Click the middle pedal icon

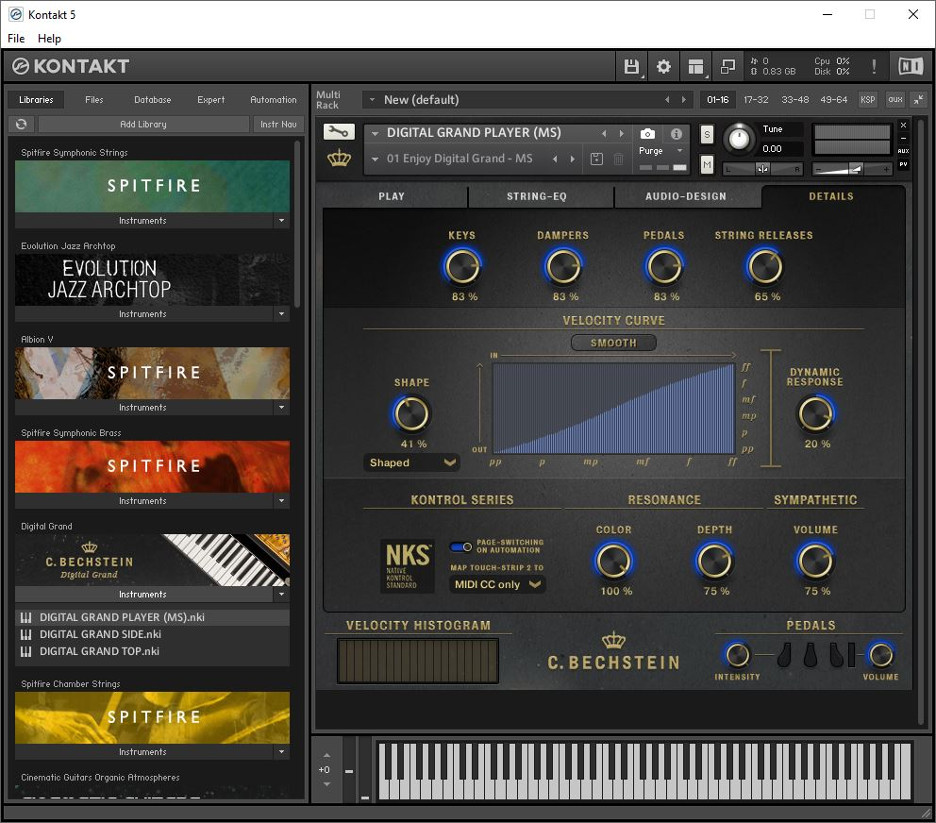pos(810,655)
